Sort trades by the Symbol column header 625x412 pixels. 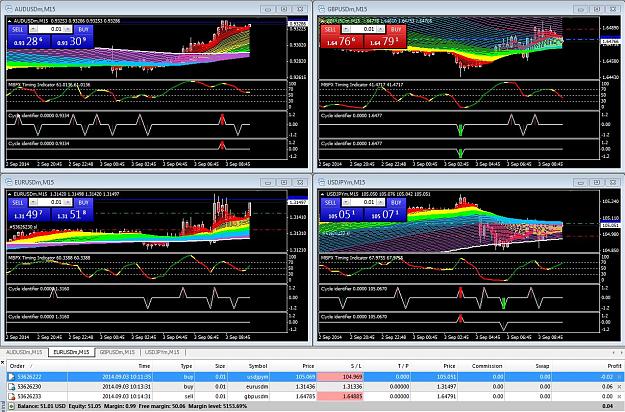click(x=249, y=366)
